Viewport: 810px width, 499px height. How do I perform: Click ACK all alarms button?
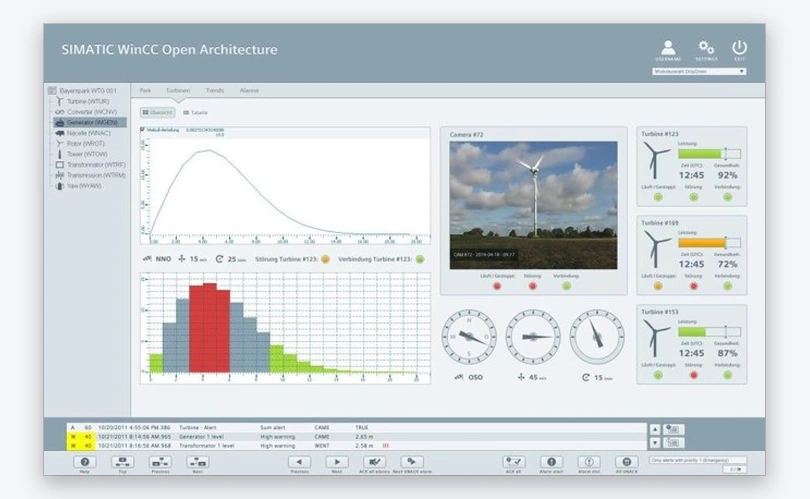point(375,462)
